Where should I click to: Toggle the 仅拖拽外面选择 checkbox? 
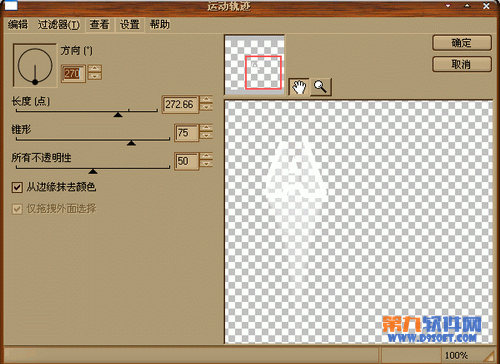[17, 209]
